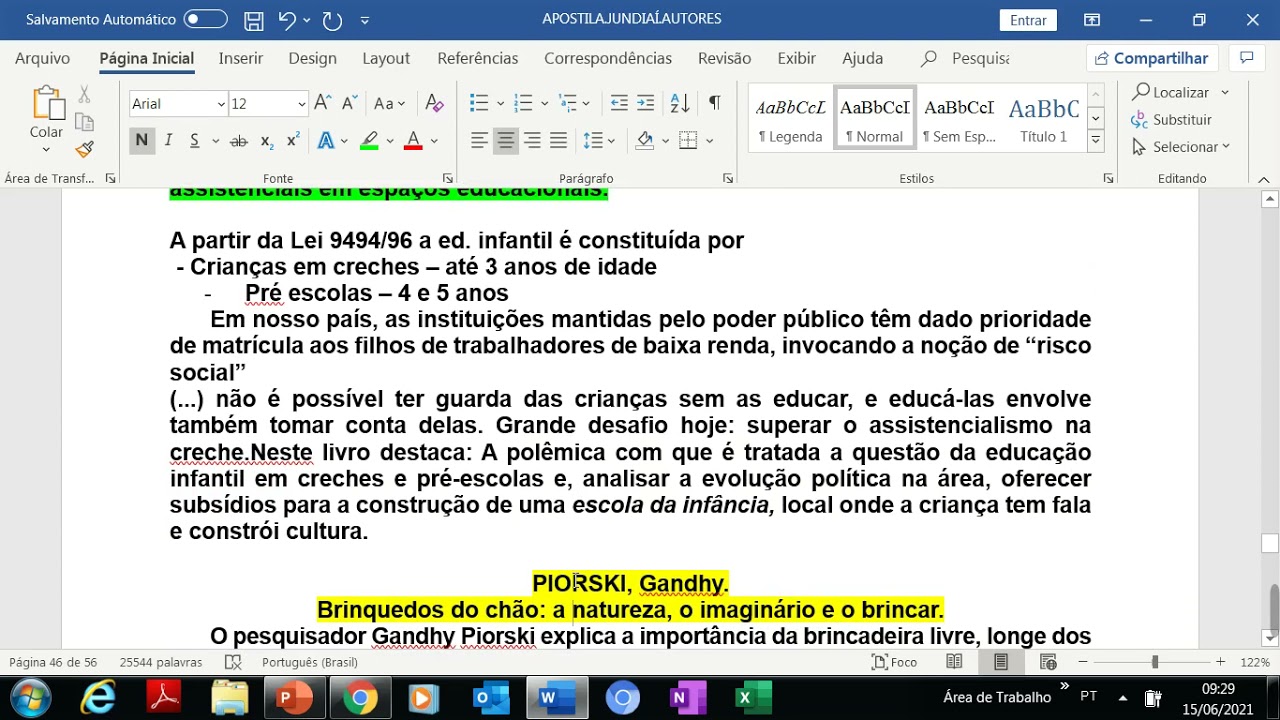The image size is (1280, 720).
Task: Sort text A to Z icon
Action: click(x=679, y=103)
